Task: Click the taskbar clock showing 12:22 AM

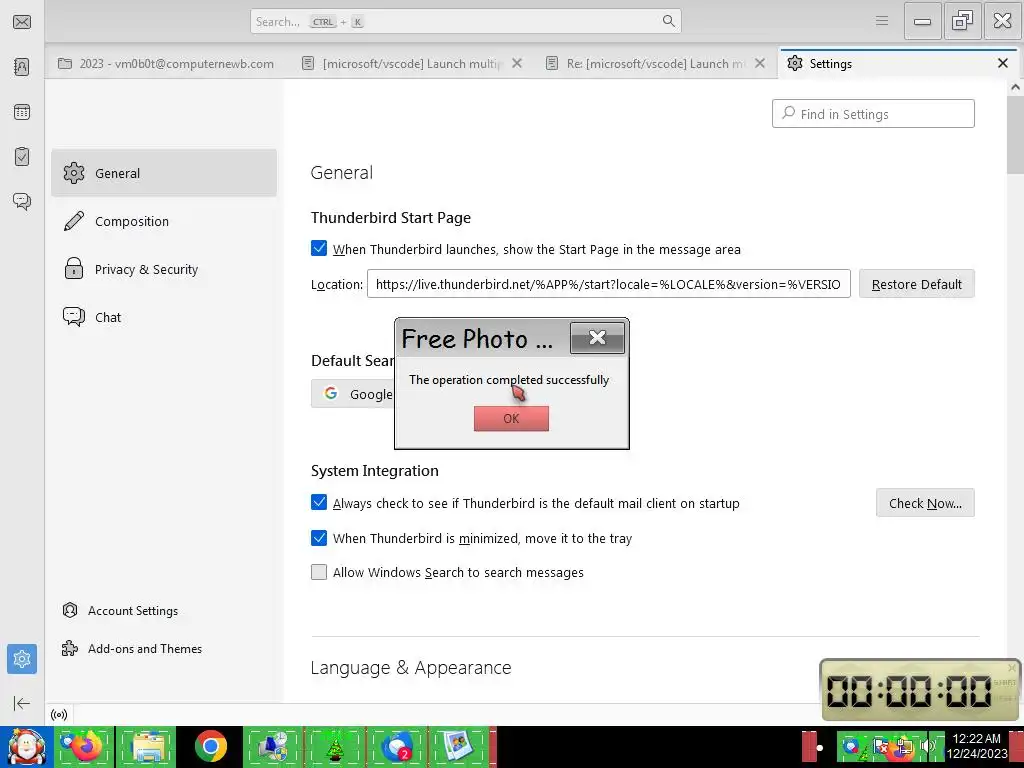Action: (x=976, y=746)
